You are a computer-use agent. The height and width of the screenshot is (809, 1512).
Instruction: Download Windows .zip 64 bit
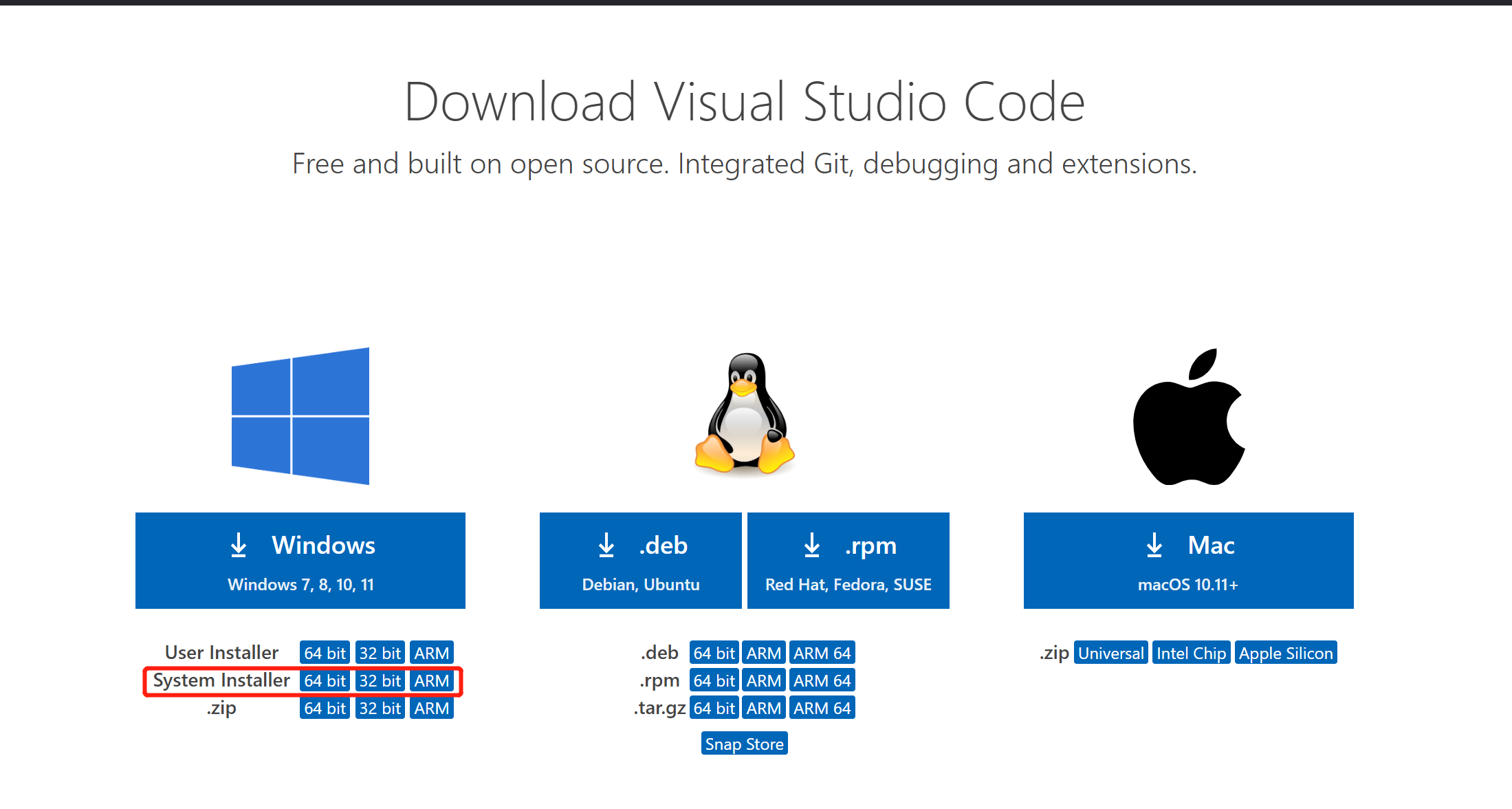pyautogui.click(x=325, y=709)
